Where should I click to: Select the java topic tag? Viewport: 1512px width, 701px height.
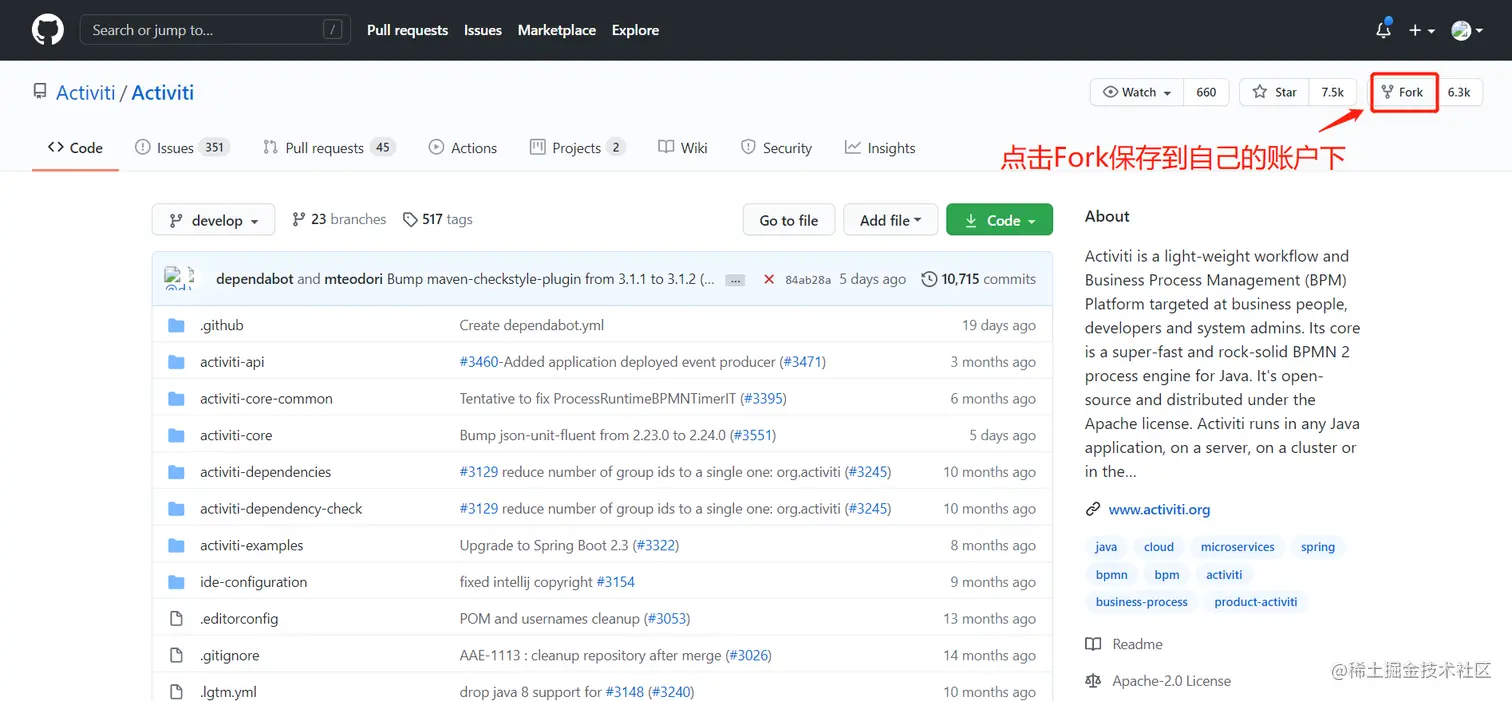tap(1106, 547)
